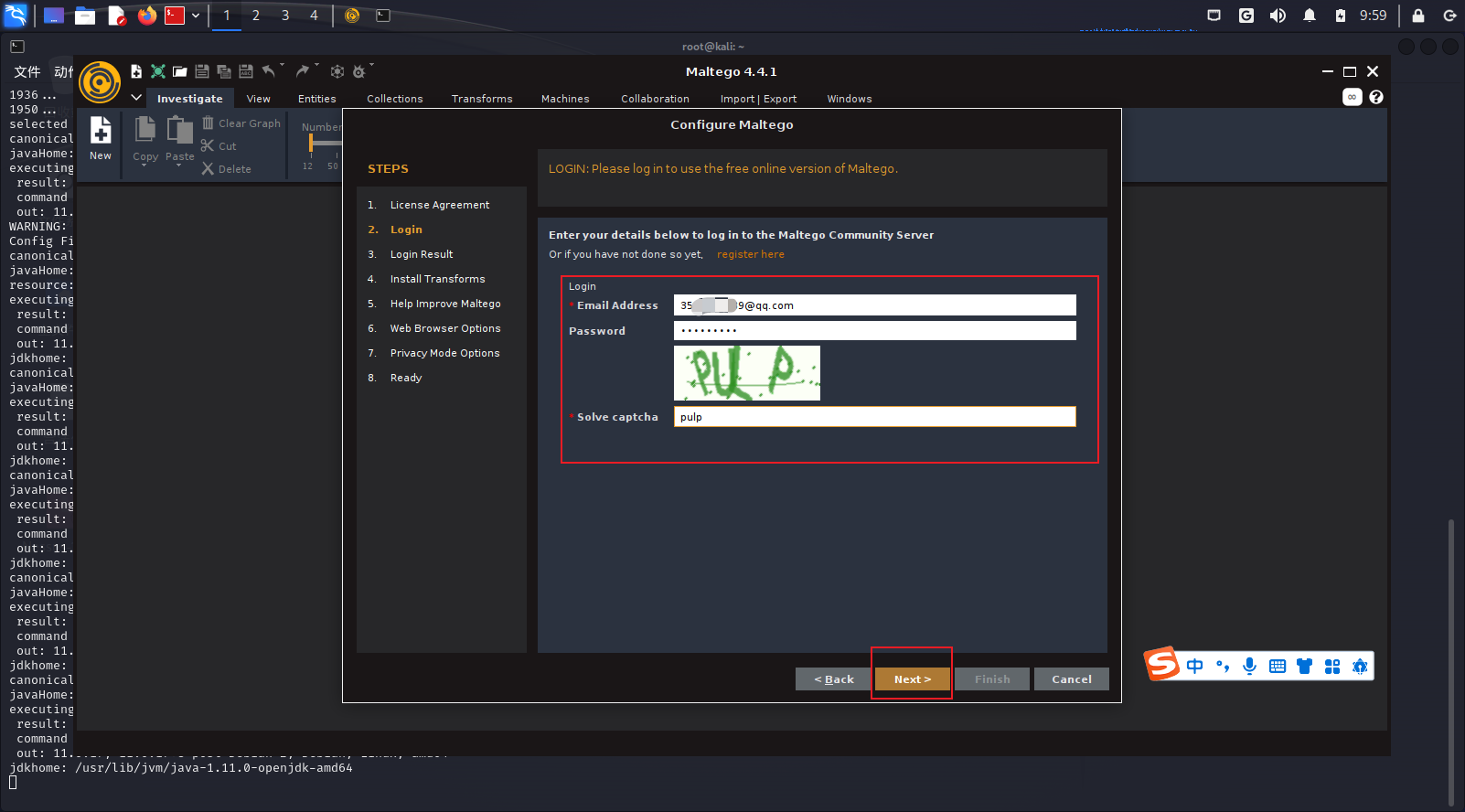The image size is (1465, 812).
Task: Open the Entities tab
Action: [x=317, y=99]
